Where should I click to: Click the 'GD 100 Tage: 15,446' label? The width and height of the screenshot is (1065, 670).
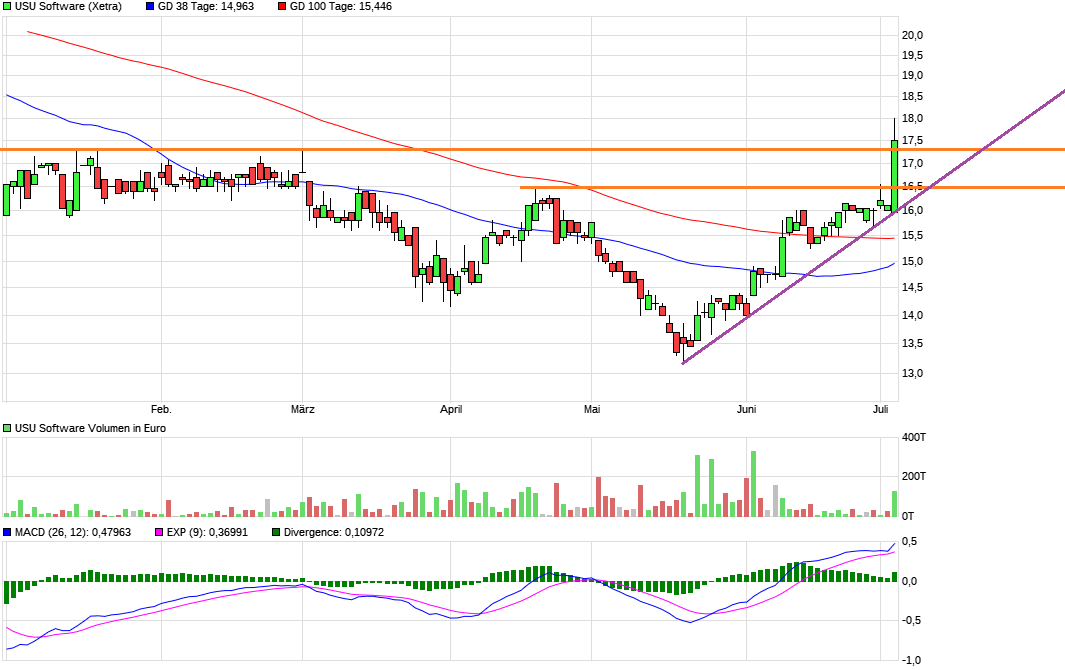click(341, 6)
